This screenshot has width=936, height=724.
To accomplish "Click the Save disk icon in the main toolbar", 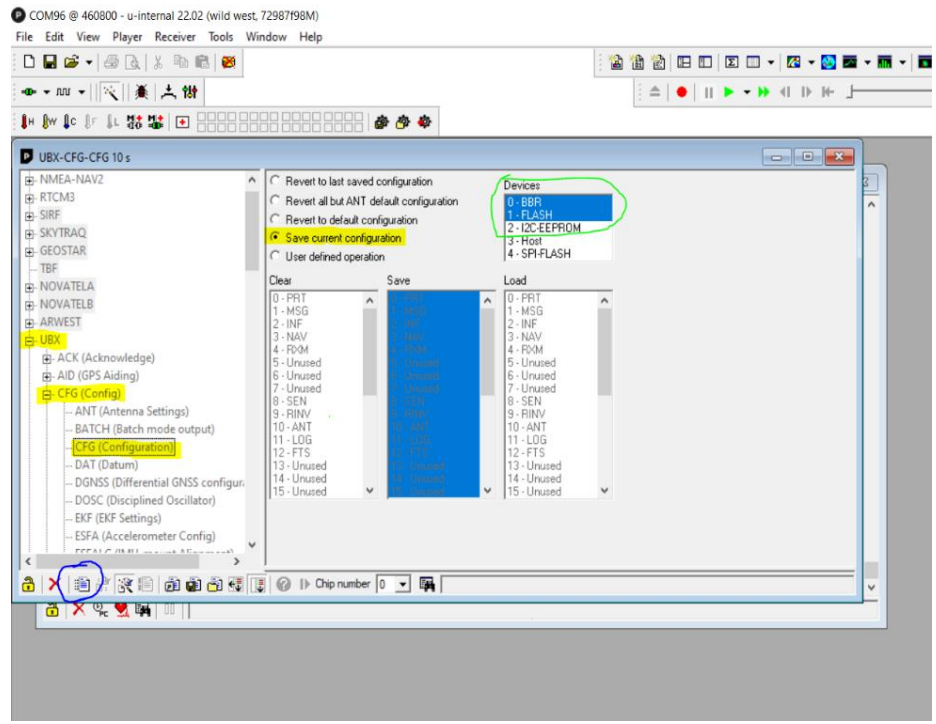I will pyautogui.click(x=50, y=63).
